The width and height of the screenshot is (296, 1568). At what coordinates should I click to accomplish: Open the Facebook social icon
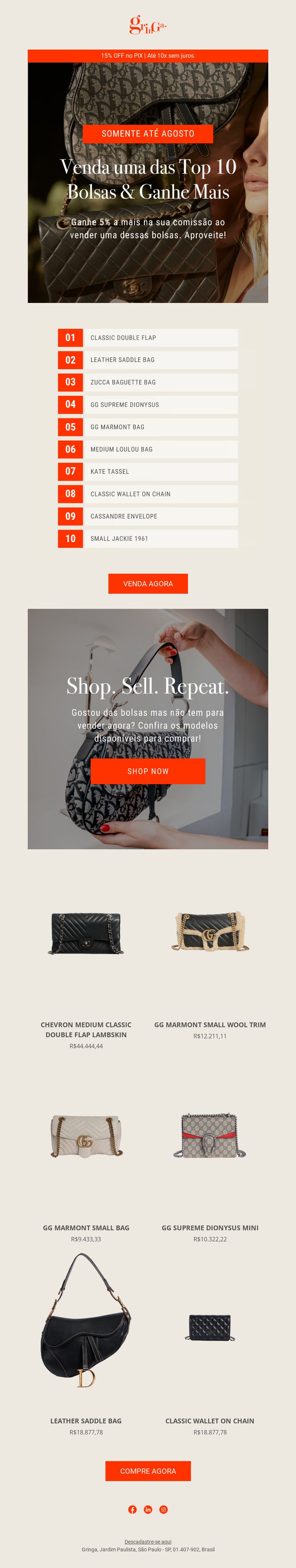click(132, 1509)
